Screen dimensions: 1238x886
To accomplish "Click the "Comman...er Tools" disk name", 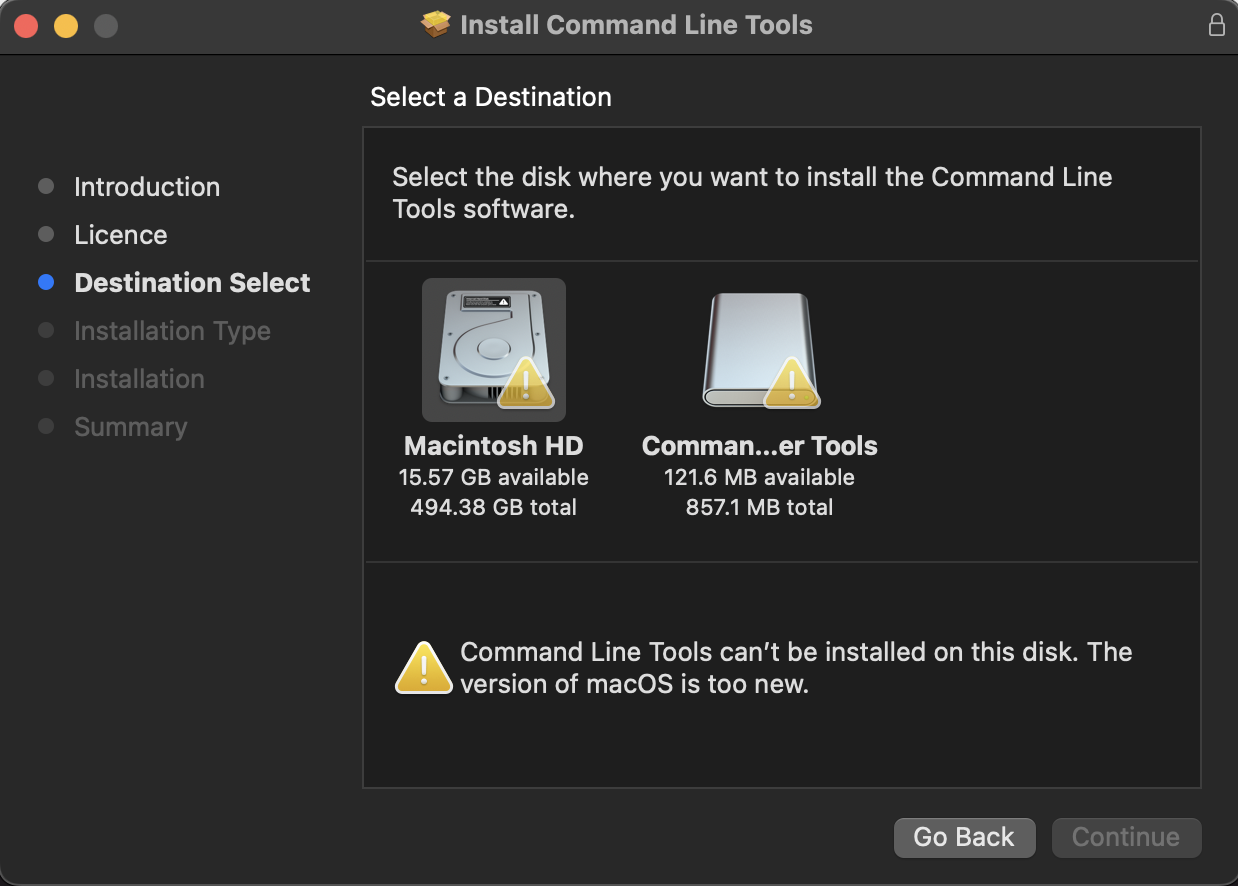I will [x=760, y=446].
